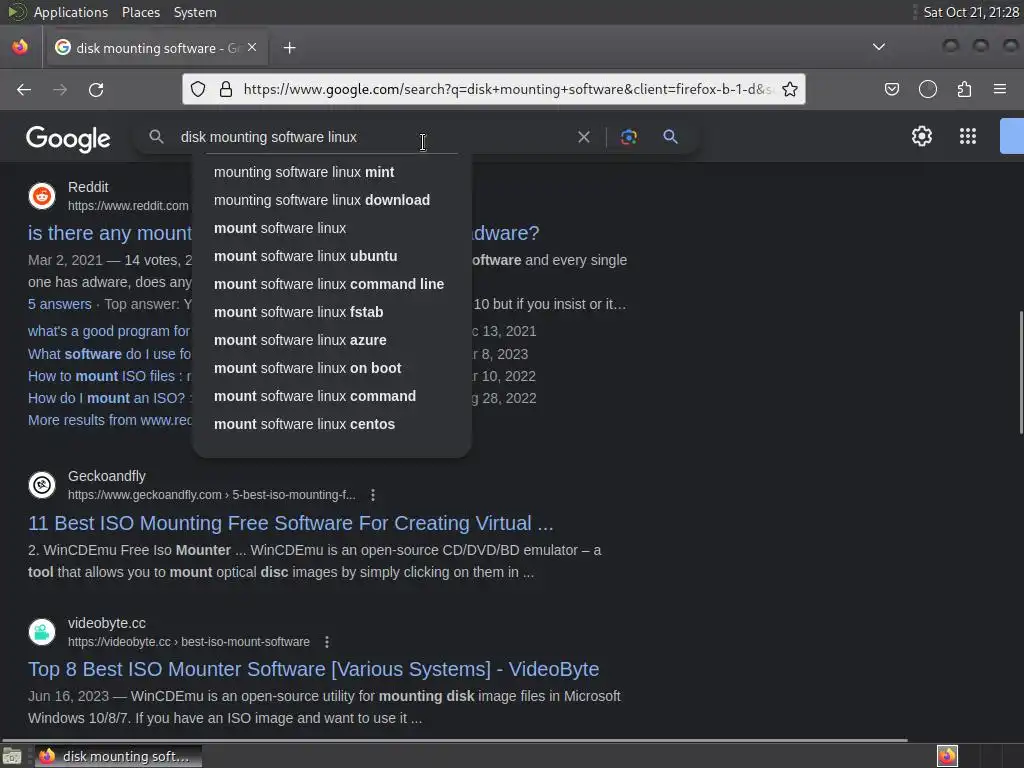Screen dimensions: 1024x768
Task: Open the System menu
Action: click(x=195, y=12)
